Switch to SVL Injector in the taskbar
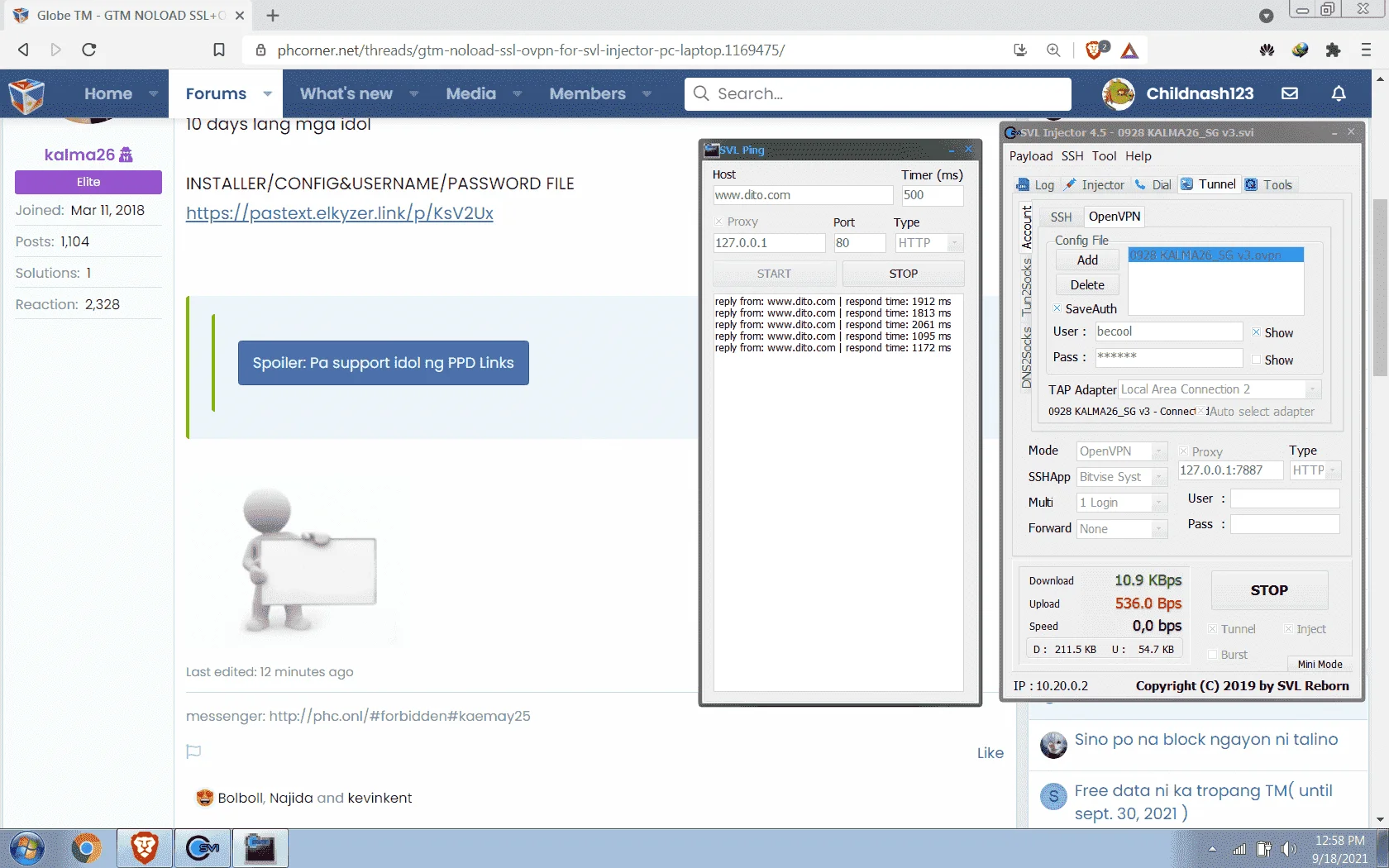 point(203,848)
